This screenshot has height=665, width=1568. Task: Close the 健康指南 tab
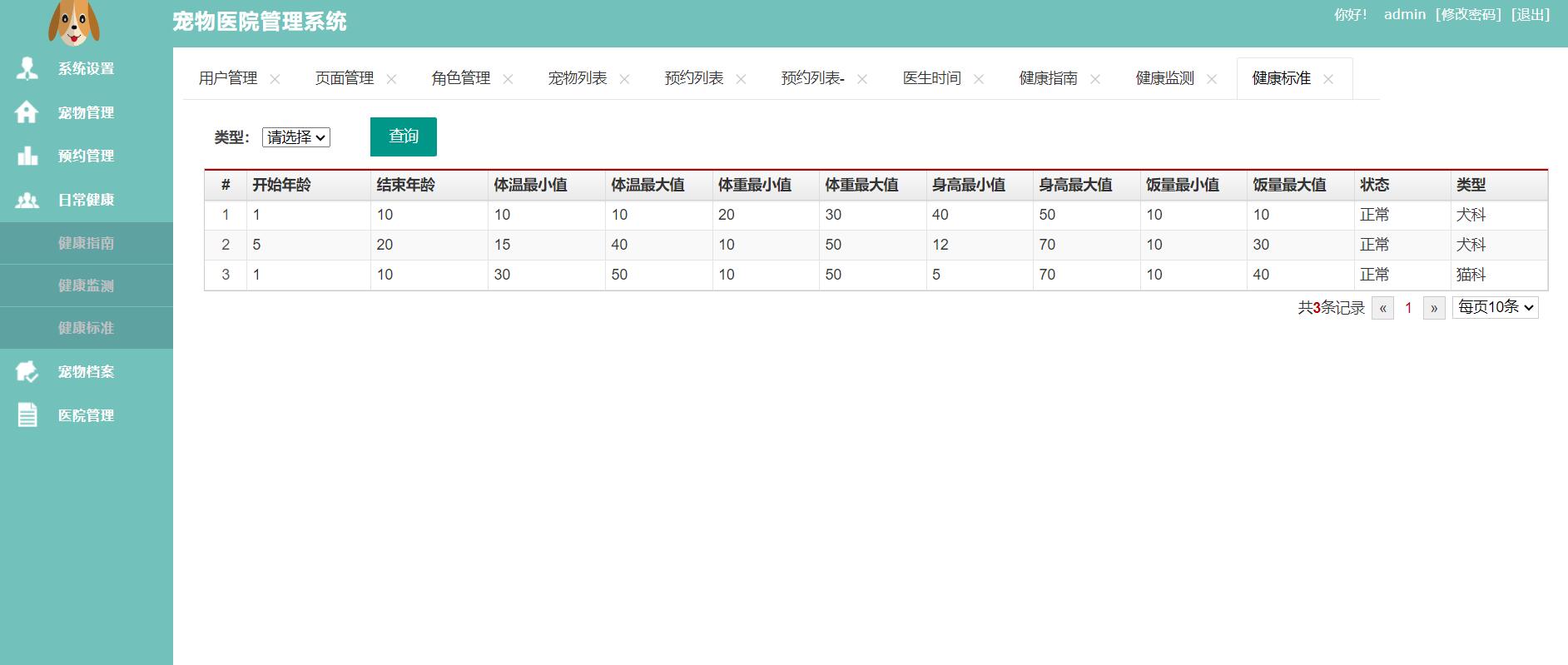tap(1095, 79)
